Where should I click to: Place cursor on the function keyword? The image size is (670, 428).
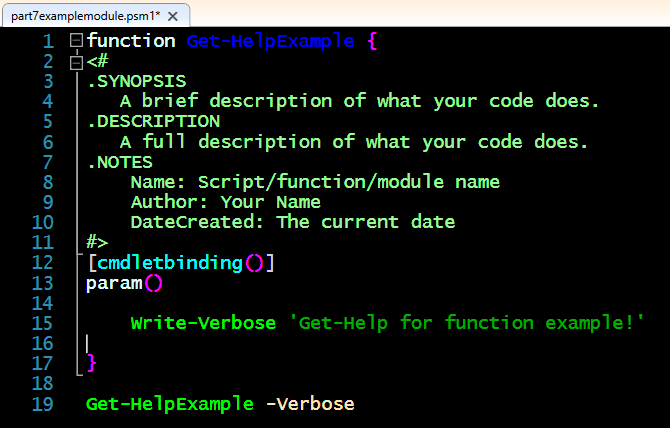pos(130,41)
